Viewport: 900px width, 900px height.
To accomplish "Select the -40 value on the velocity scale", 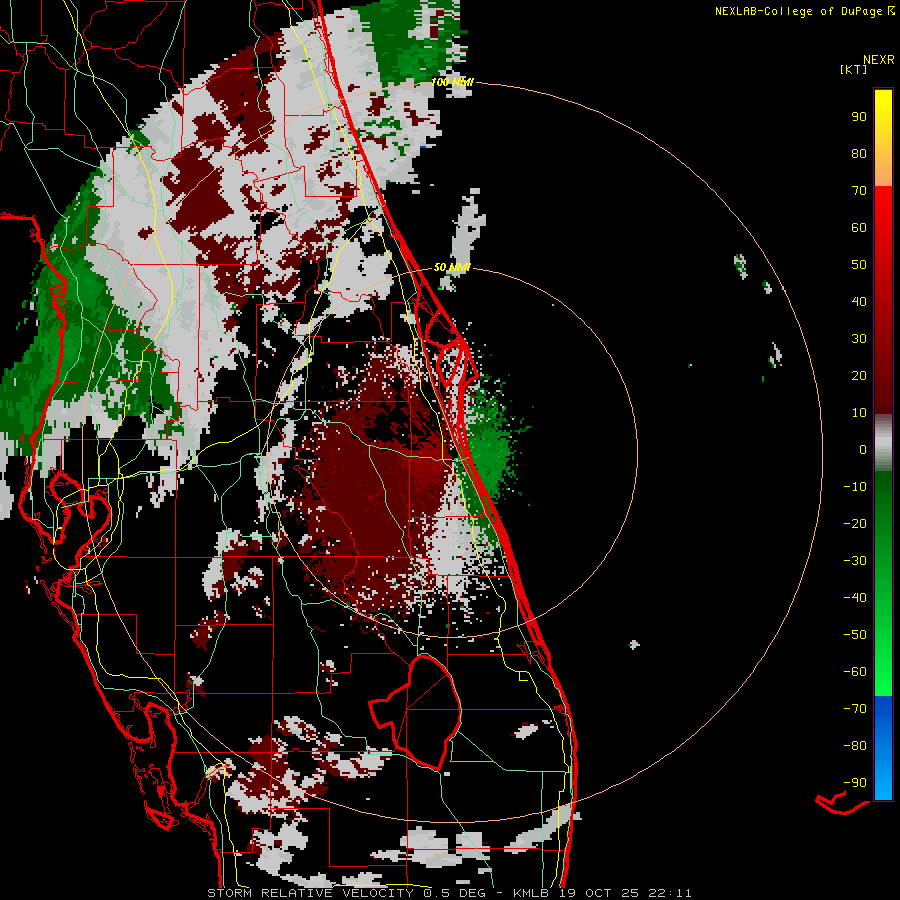I will pyautogui.click(x=855, y=598).
